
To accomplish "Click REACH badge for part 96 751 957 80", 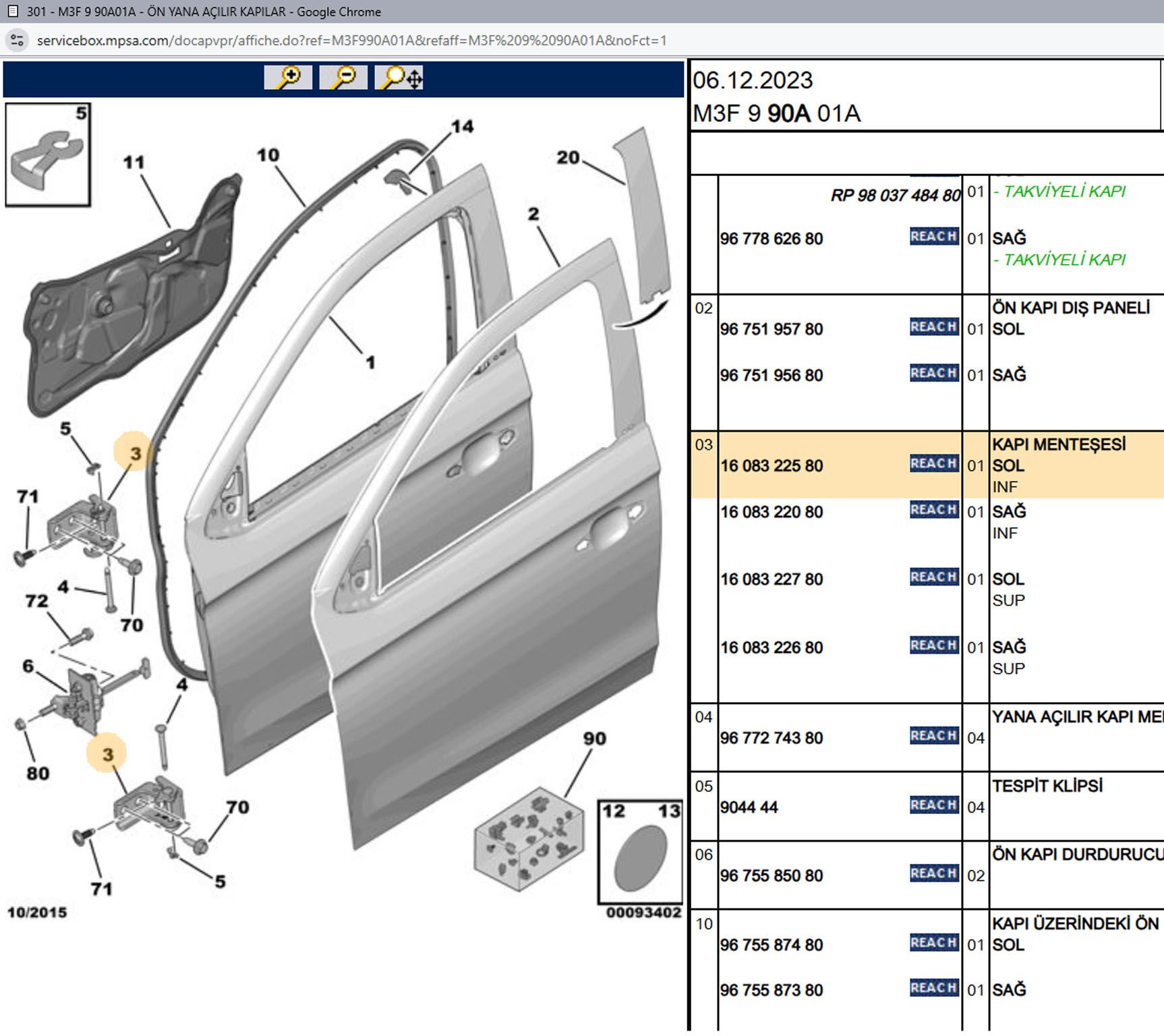I will tap(934, 327).
